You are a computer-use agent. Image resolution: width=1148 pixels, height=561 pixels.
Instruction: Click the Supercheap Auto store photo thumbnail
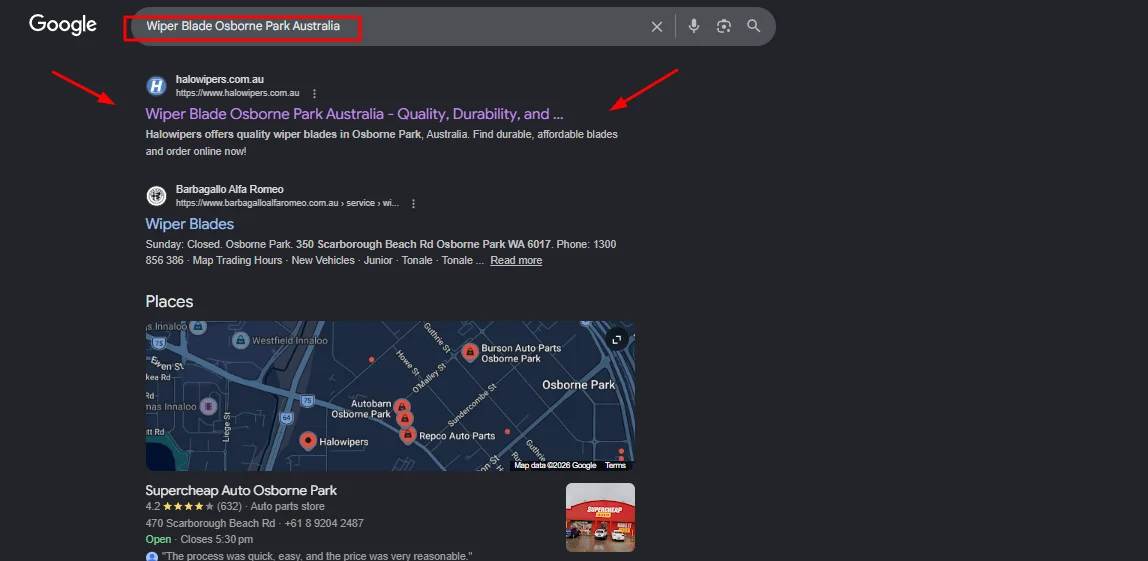pyautogui.click(x=600, y=517)
